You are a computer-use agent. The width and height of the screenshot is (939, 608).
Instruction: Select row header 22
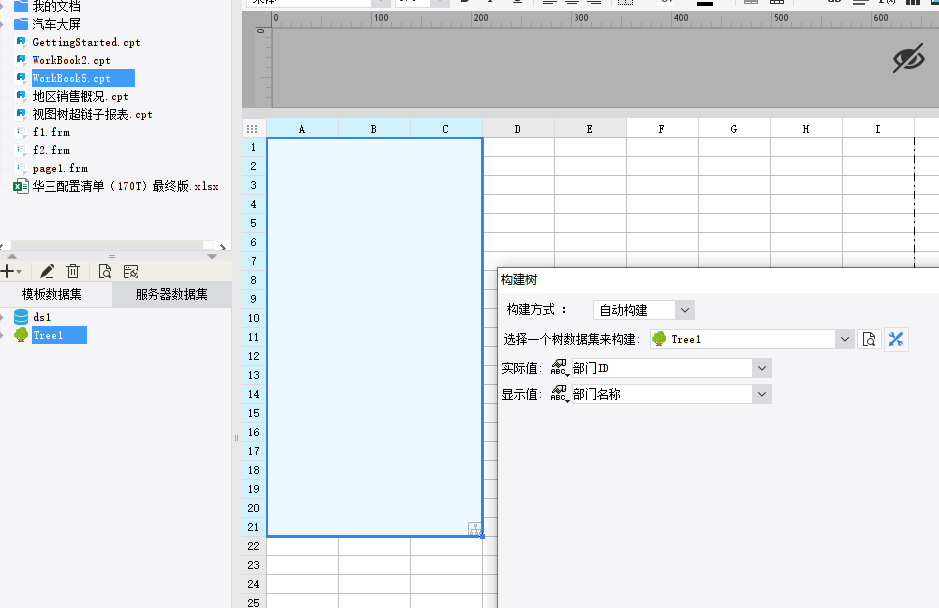click(x=254, y=546)
